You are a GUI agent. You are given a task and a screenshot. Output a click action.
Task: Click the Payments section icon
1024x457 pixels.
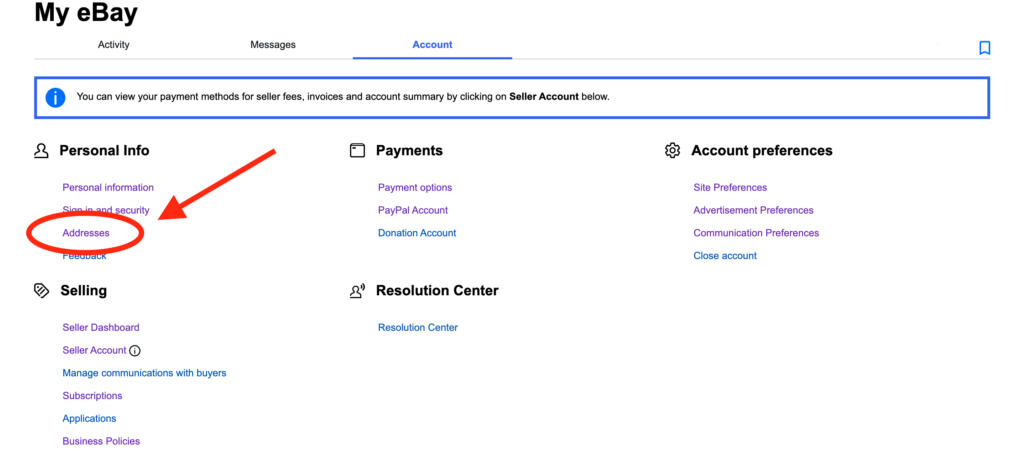point(357,151)
